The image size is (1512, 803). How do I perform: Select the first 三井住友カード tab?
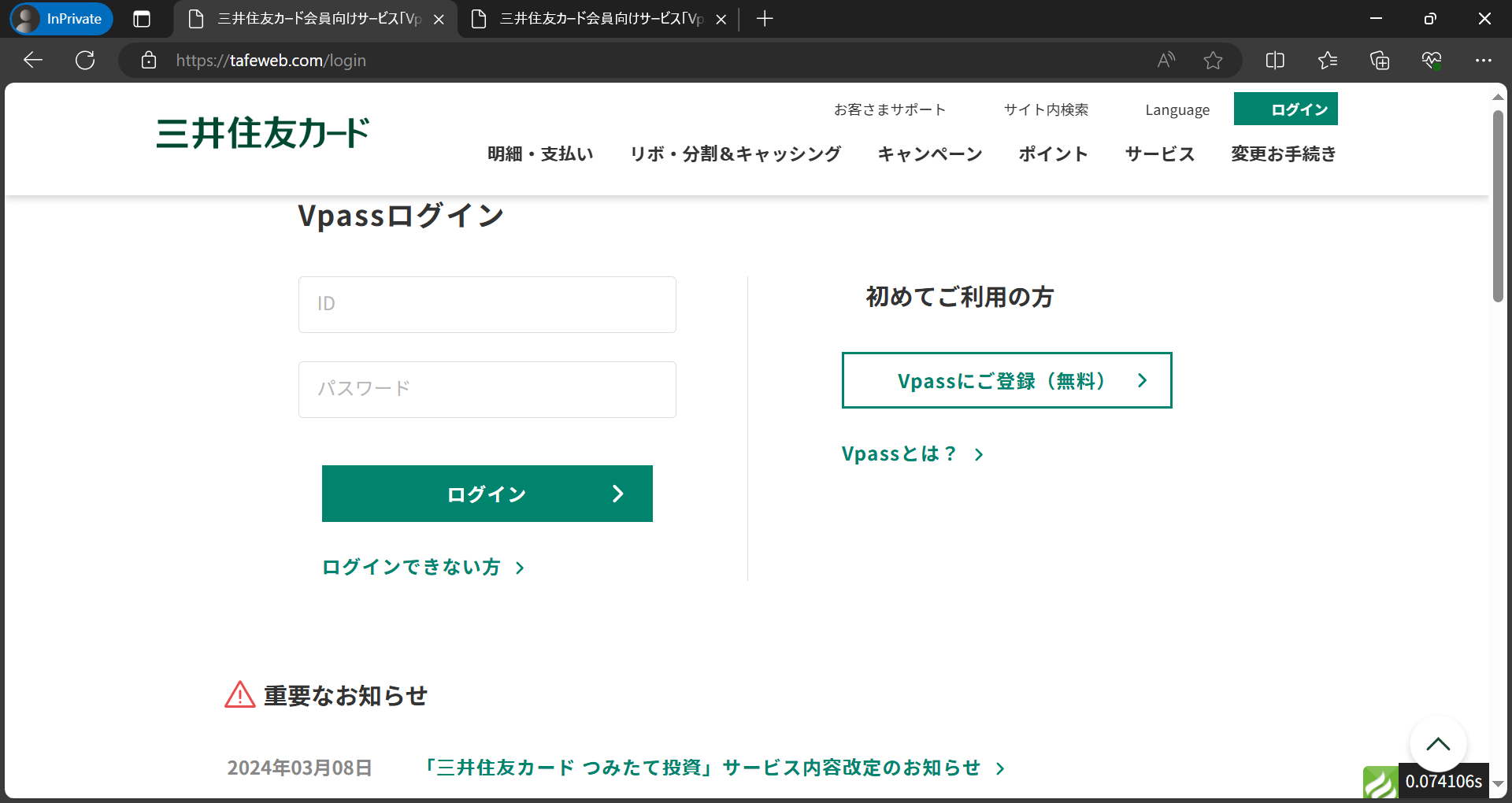click(315, 19)
